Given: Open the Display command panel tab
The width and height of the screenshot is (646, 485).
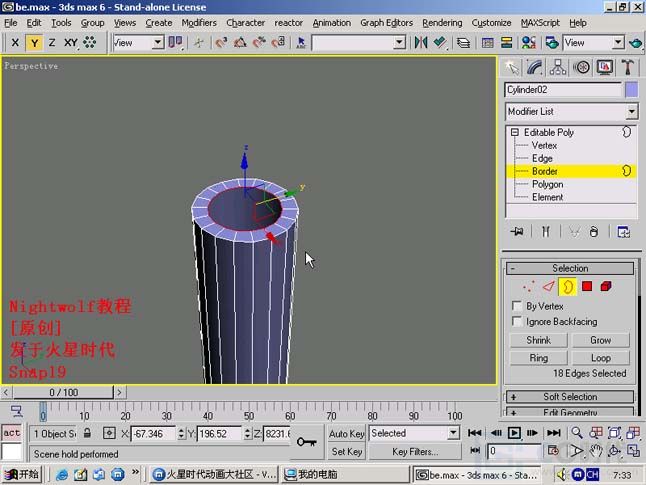Looking at the screenshot, I should 604,67.
